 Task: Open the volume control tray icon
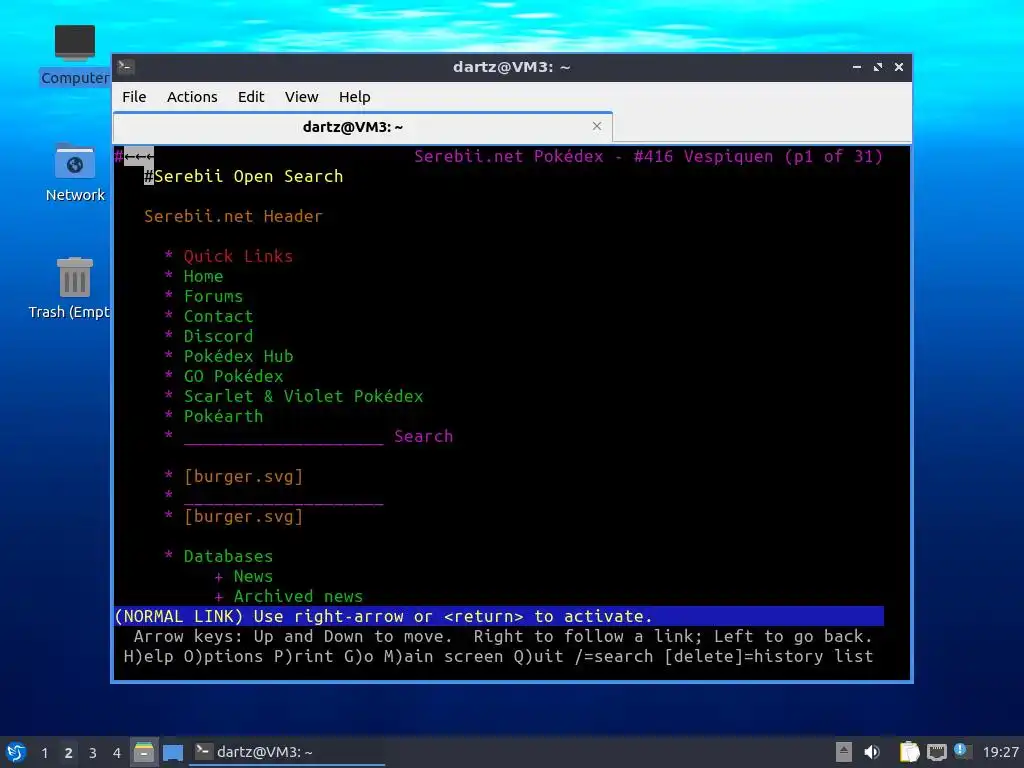[x=872, y=752]
